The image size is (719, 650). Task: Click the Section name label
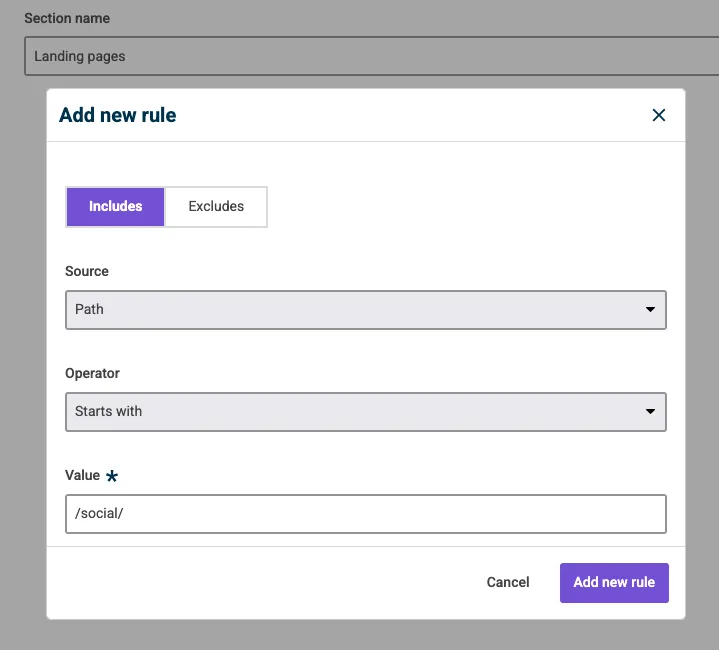(x=67, y=19)
